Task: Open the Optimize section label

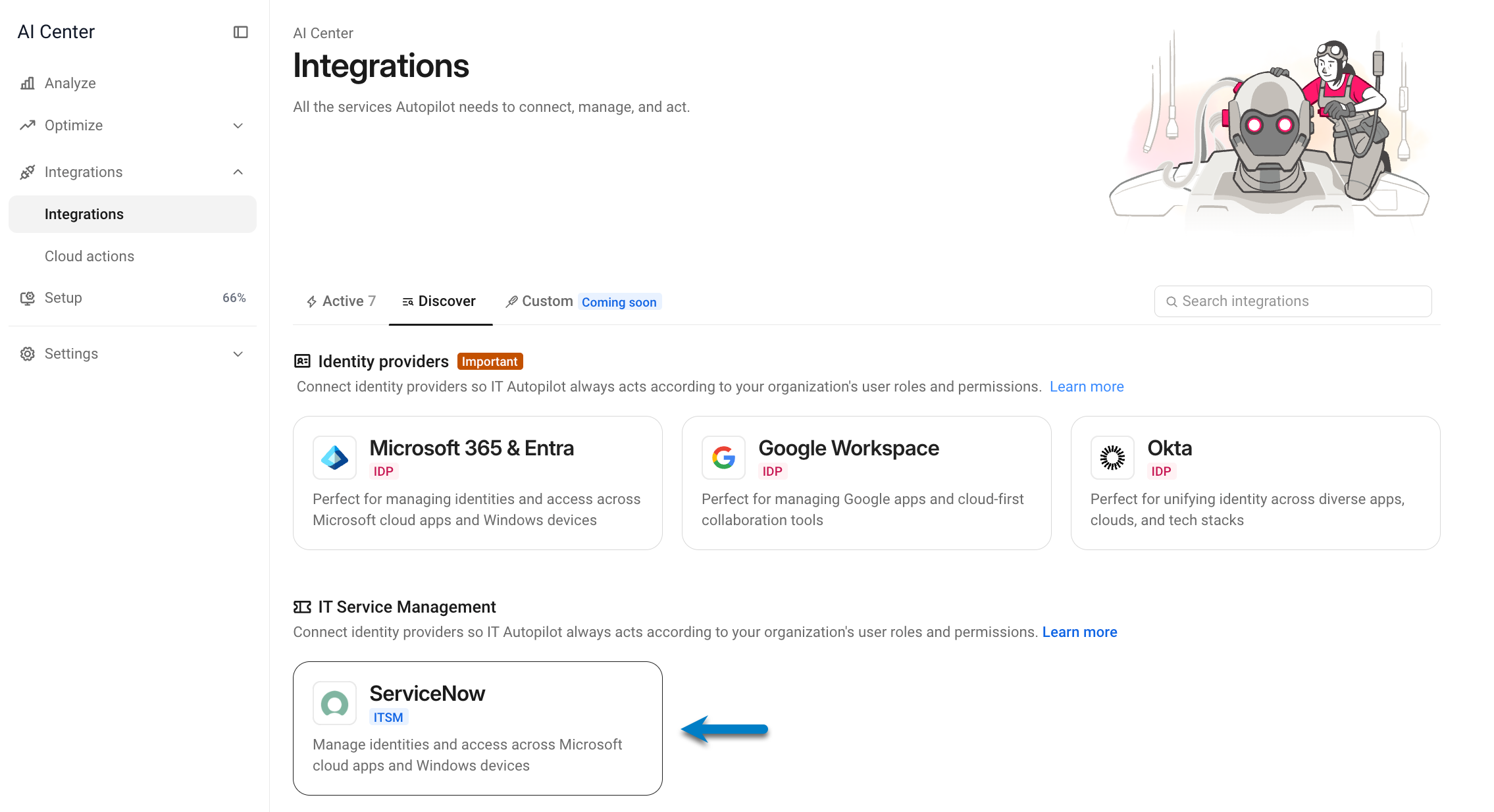Action: coord(74,126)
